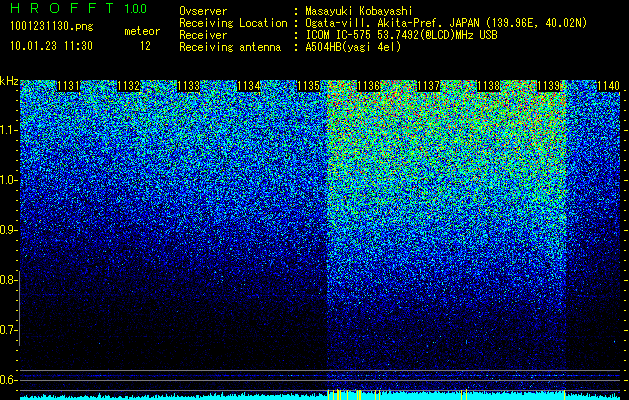Click the Receiving Location label

[x=233, y=23]
